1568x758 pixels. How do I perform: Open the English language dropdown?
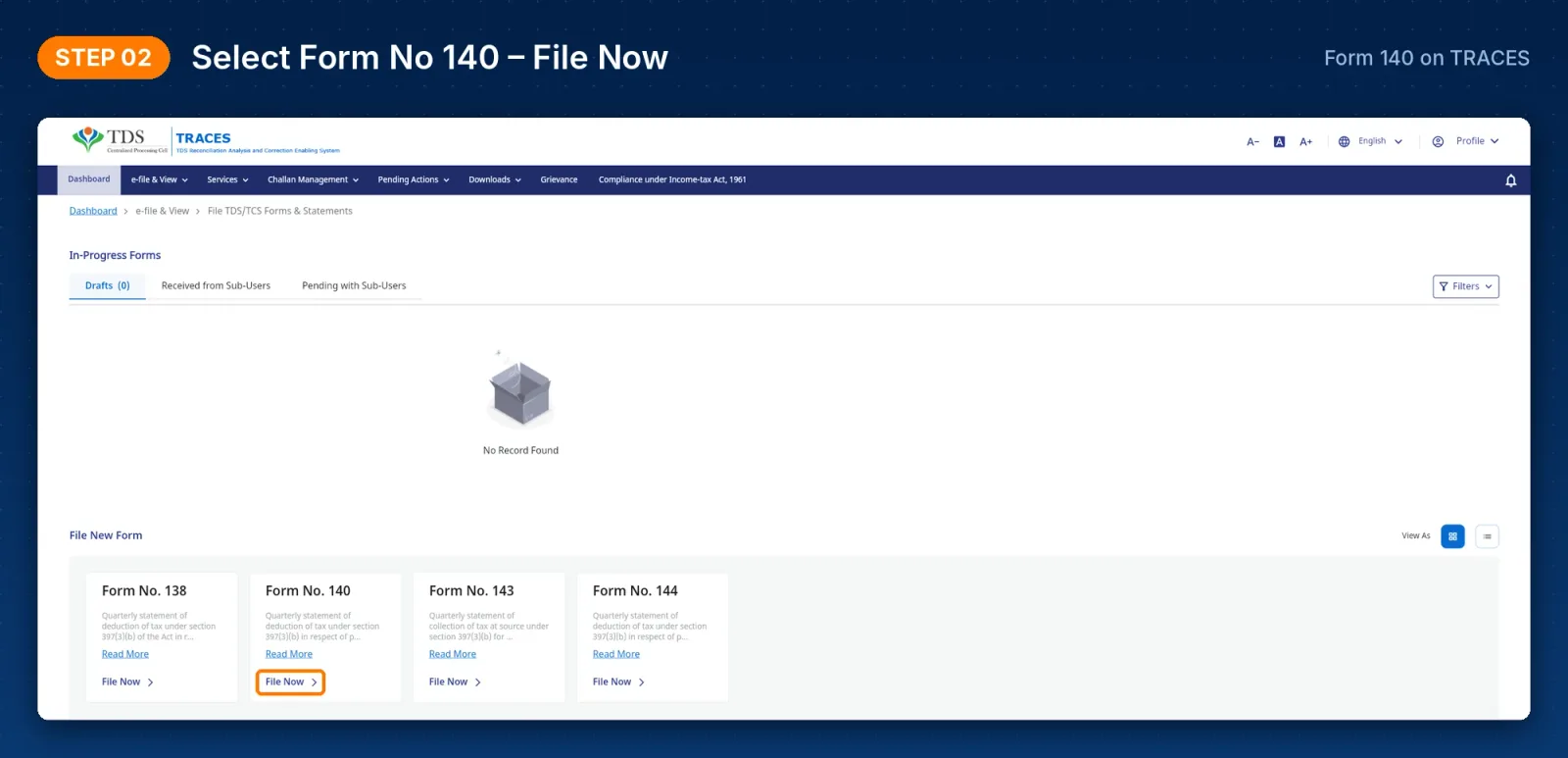[1370, 141]
